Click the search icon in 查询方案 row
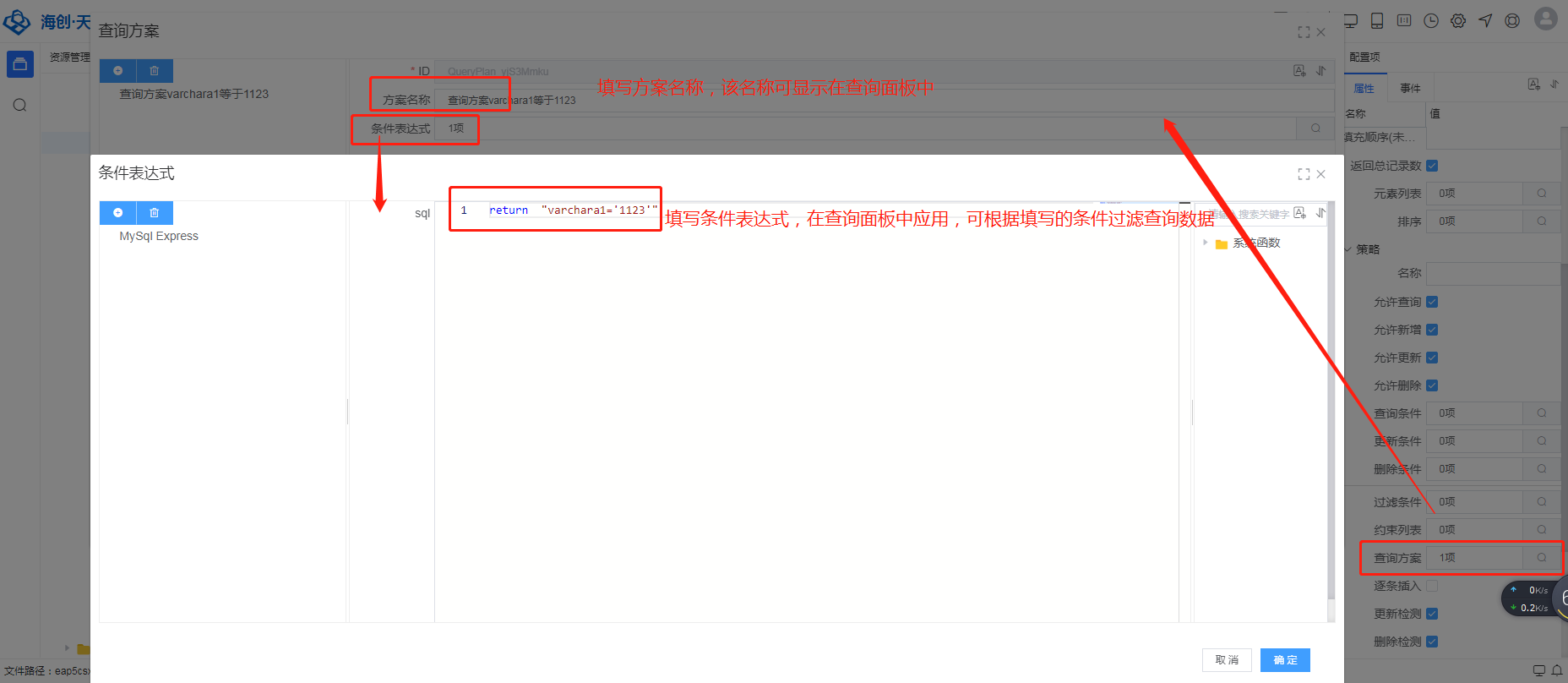Image resolution: width=1568 pixels, height=683 pixels. pyautogui.click(x=1542, y=558)
